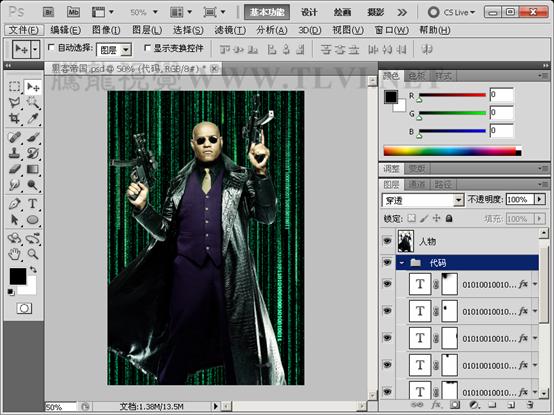Hide the fourth 0101 text layer
The width and height of the screenshot is (554, 415).
(x=387, y=365)
